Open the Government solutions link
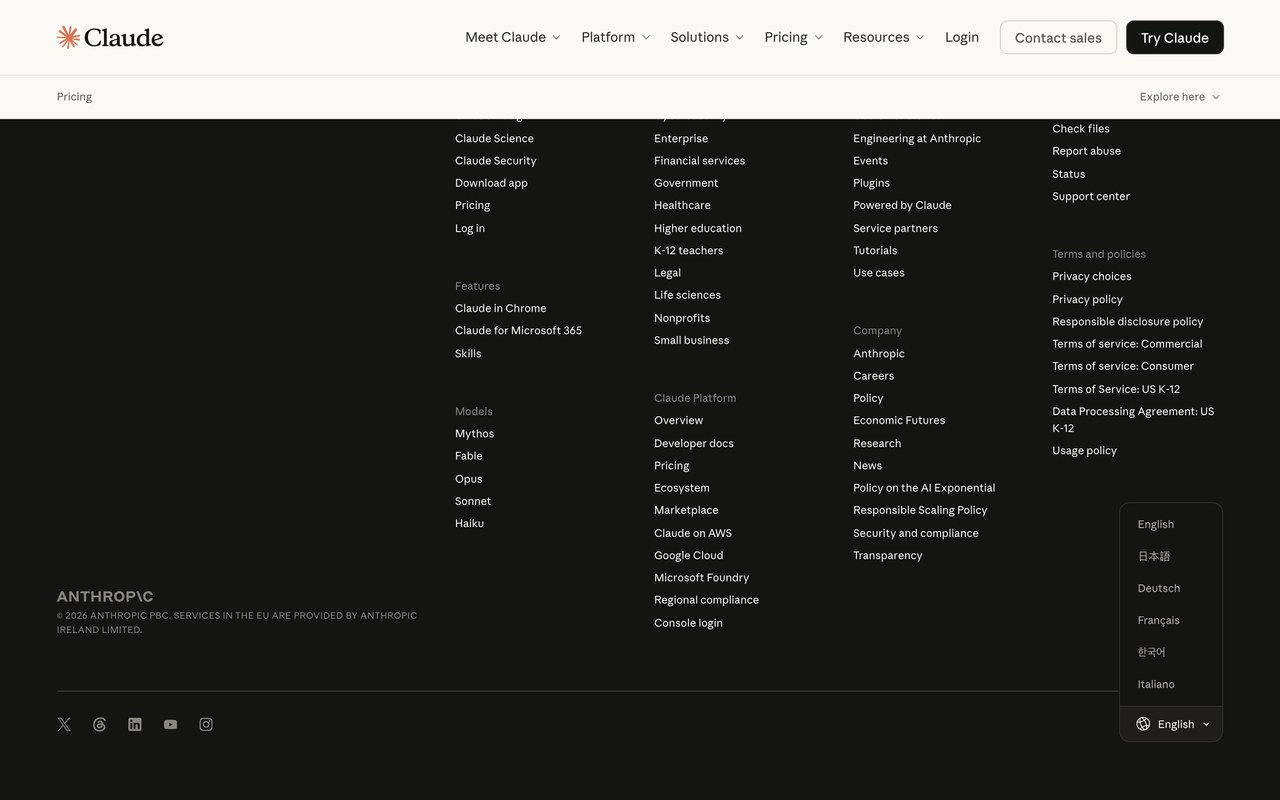Screen dimensions: 1280x800 point(686,183)
